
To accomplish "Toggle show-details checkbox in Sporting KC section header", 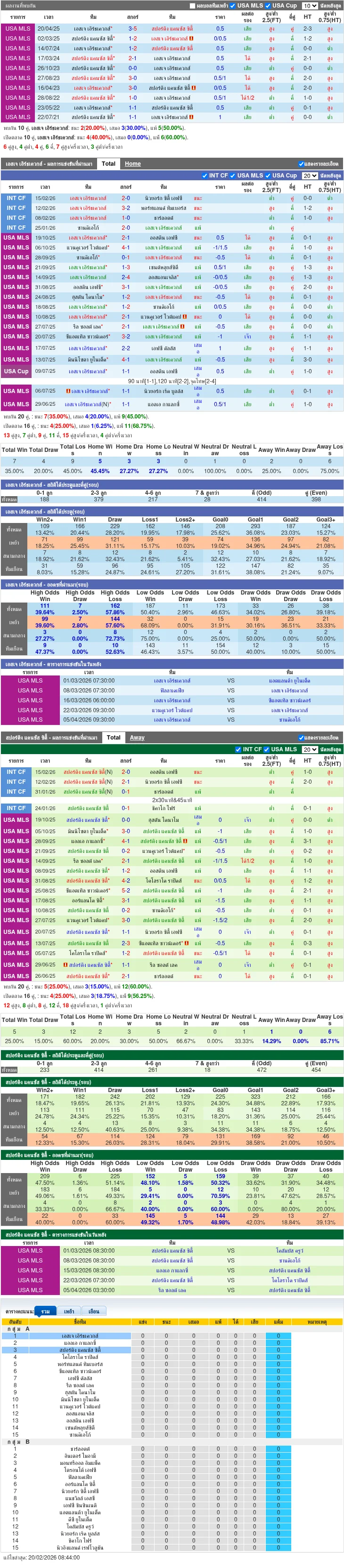I will [x=301, y=738].
